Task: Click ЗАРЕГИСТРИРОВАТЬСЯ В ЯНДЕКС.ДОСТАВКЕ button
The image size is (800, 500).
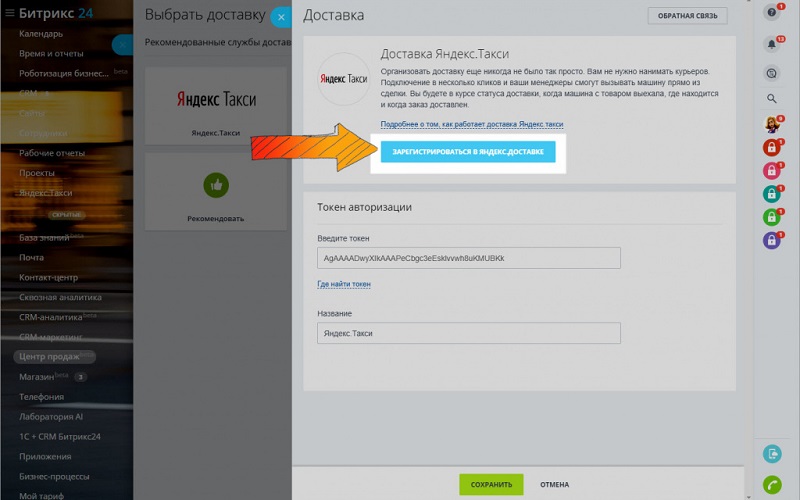Action: (x=468, y=152)
